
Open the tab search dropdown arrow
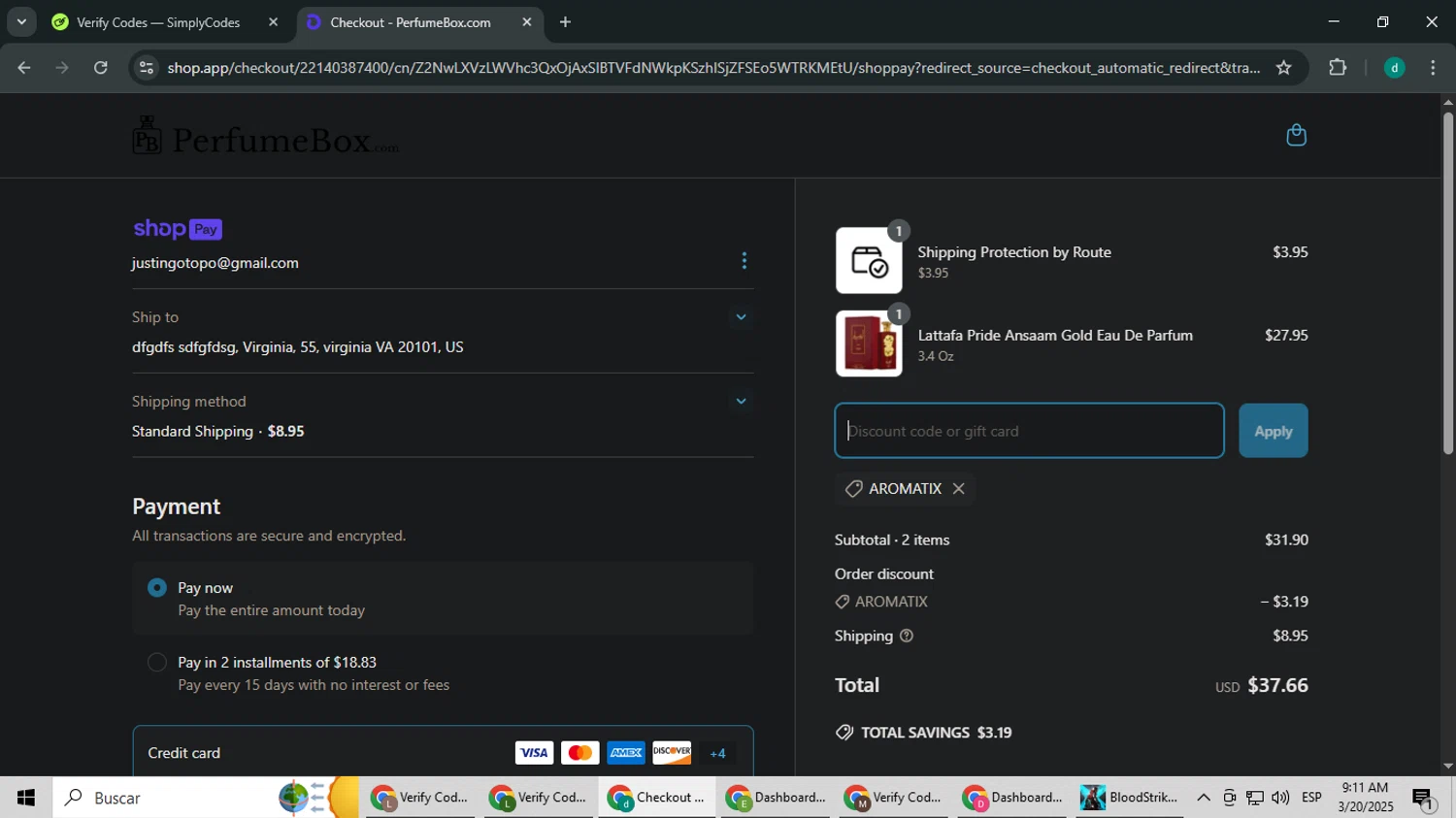21,22
